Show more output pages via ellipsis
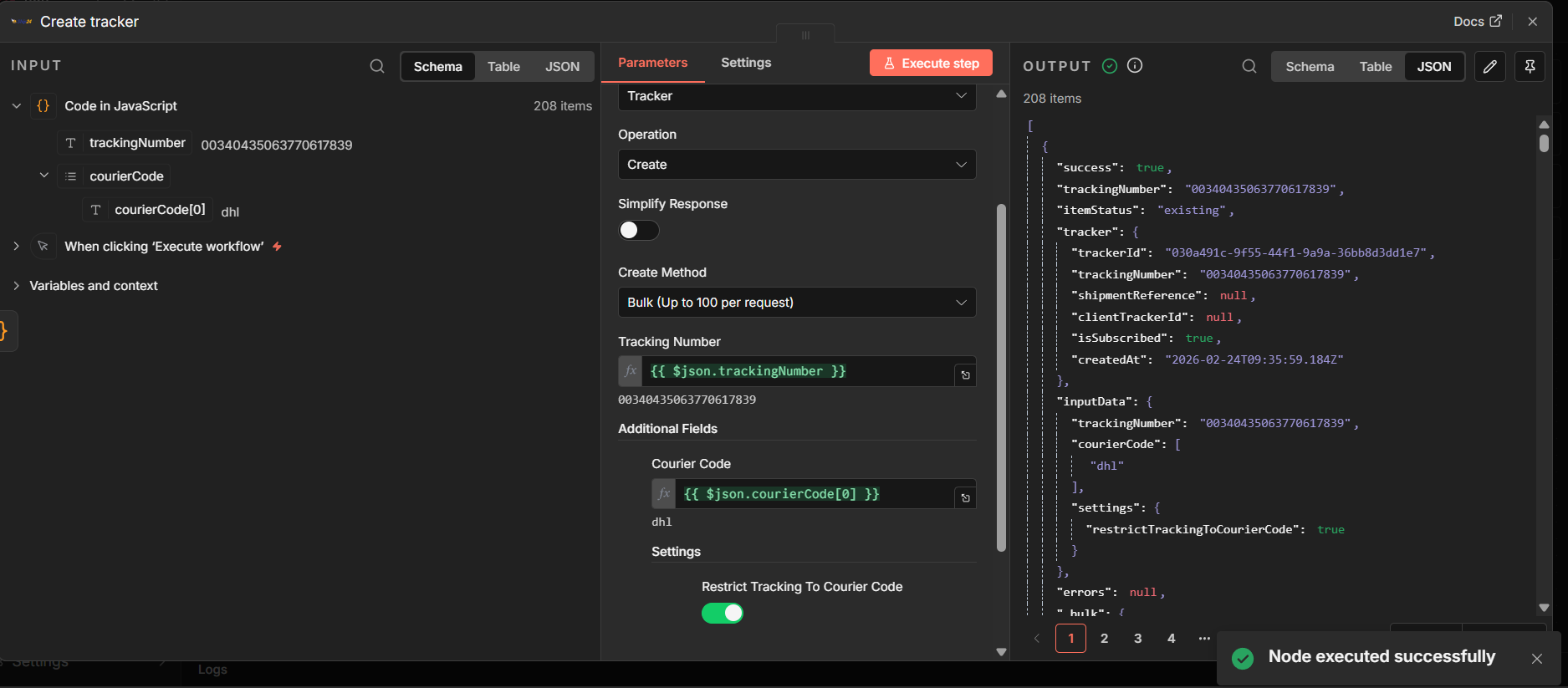 pyautogui.click(x=1204, y=639)
